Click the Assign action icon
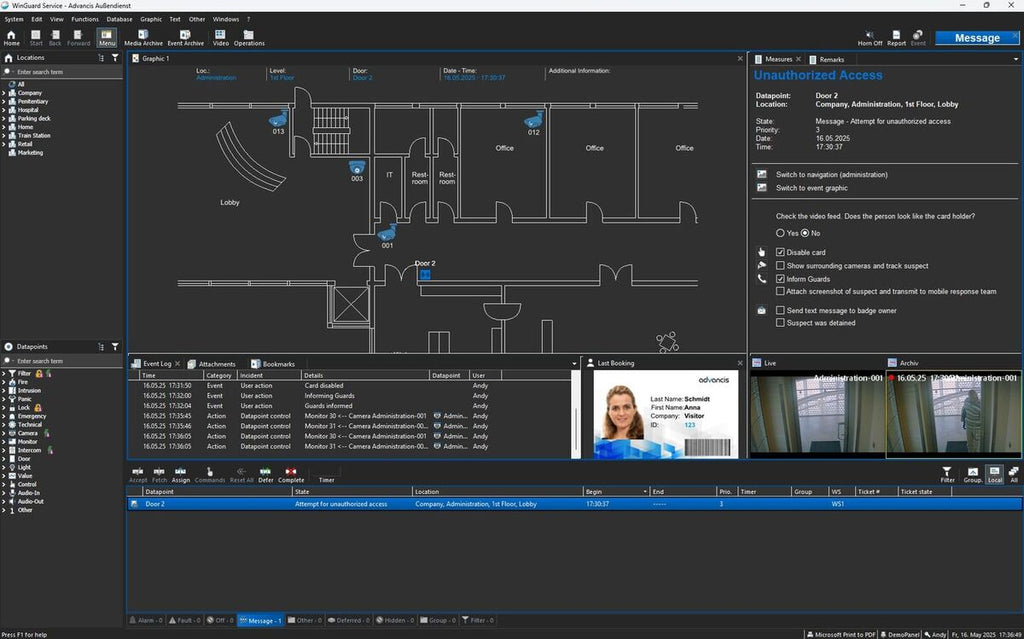The height and width of the screenshot is (639, 1024). tap(180, 475)
